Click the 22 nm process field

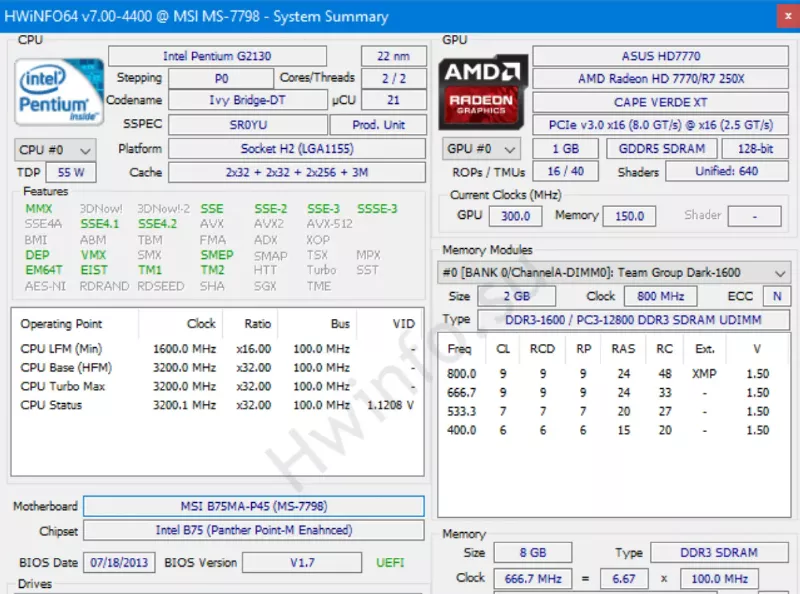tap(393, 56)
